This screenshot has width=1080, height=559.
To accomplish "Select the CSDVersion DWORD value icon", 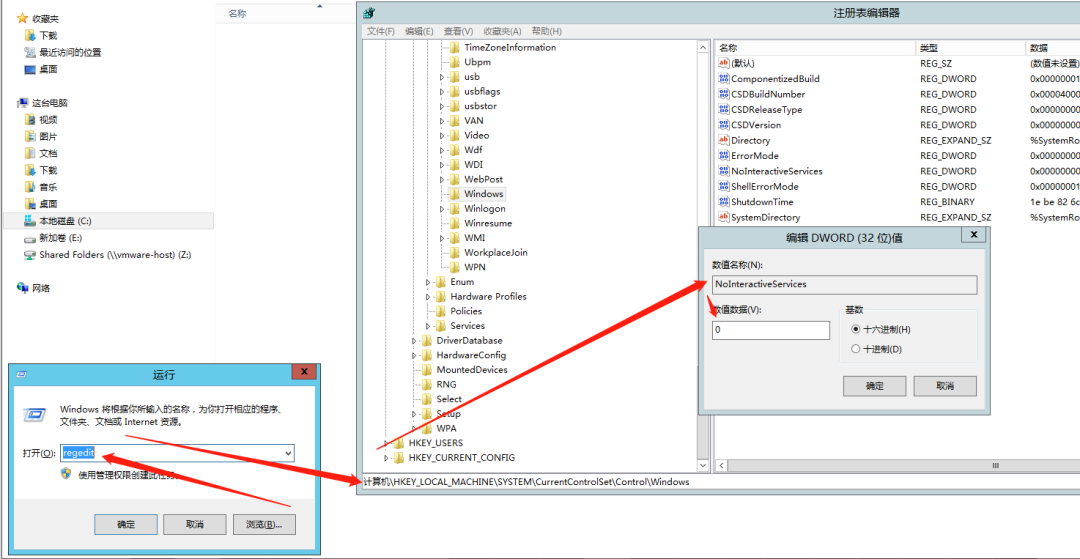I will click(724, 125).
